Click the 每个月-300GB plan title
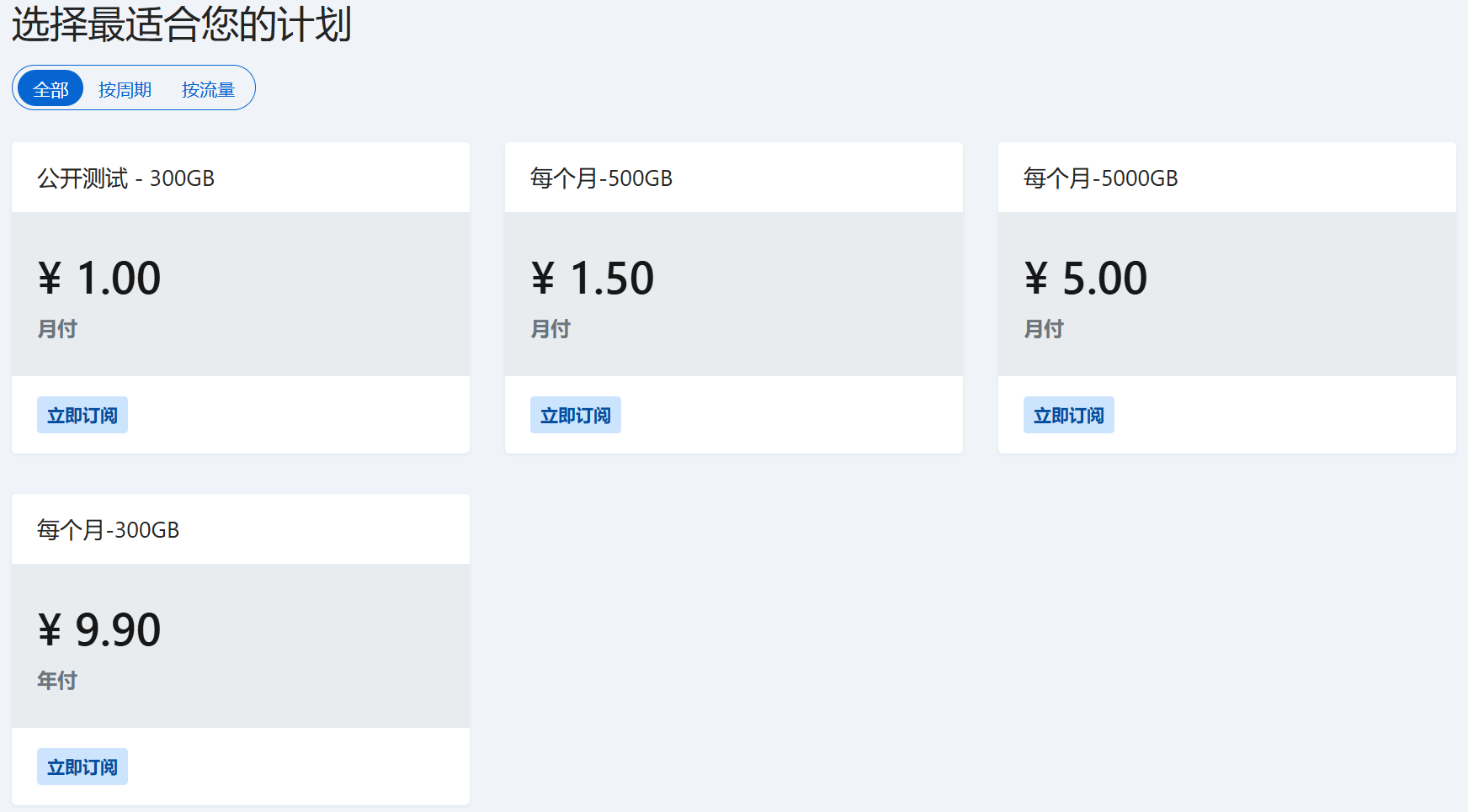Viewport: 1468px width, 812px height. pyautogui.click(x=108, y=530)
